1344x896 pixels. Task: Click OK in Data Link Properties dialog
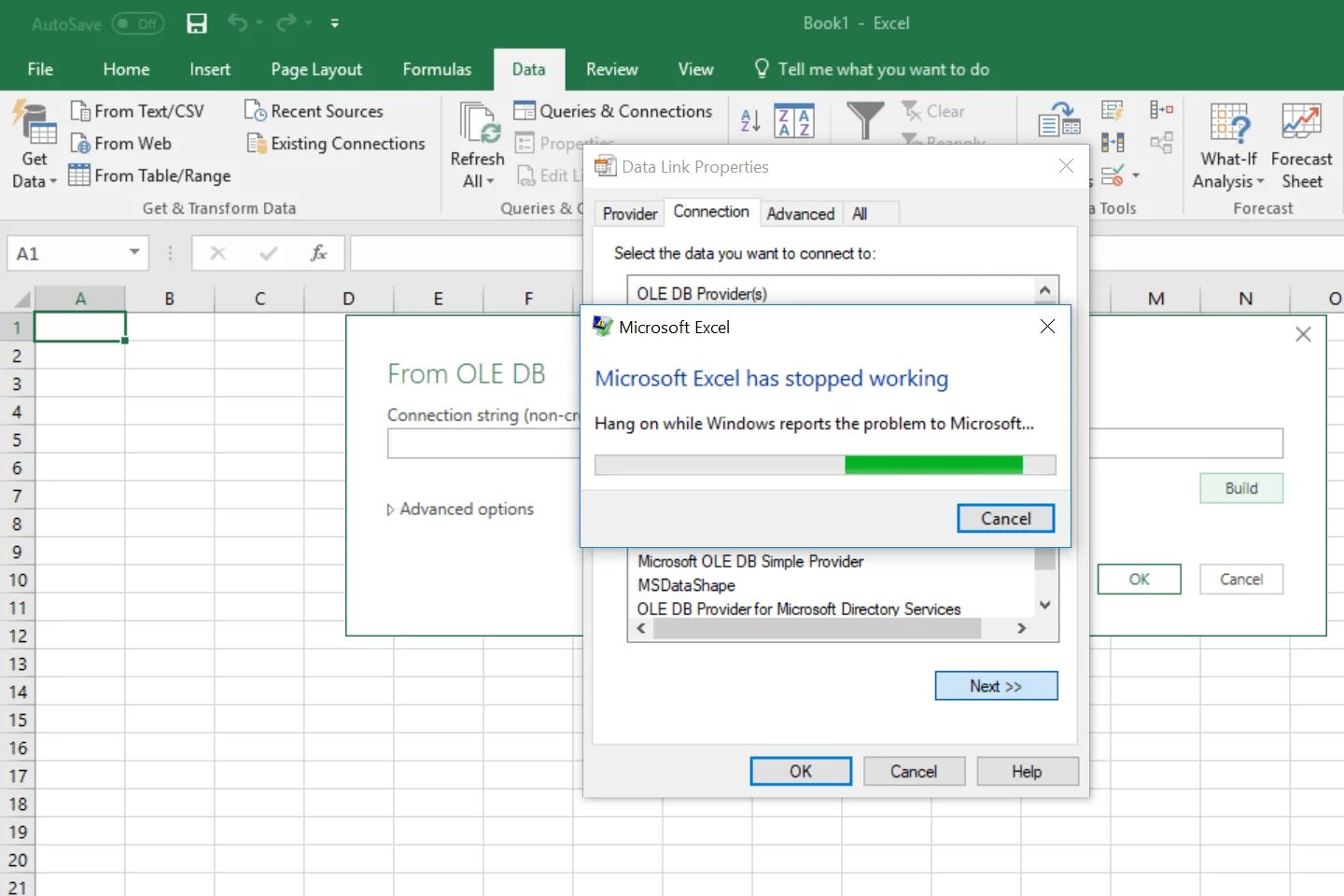[x=801, y=771]
